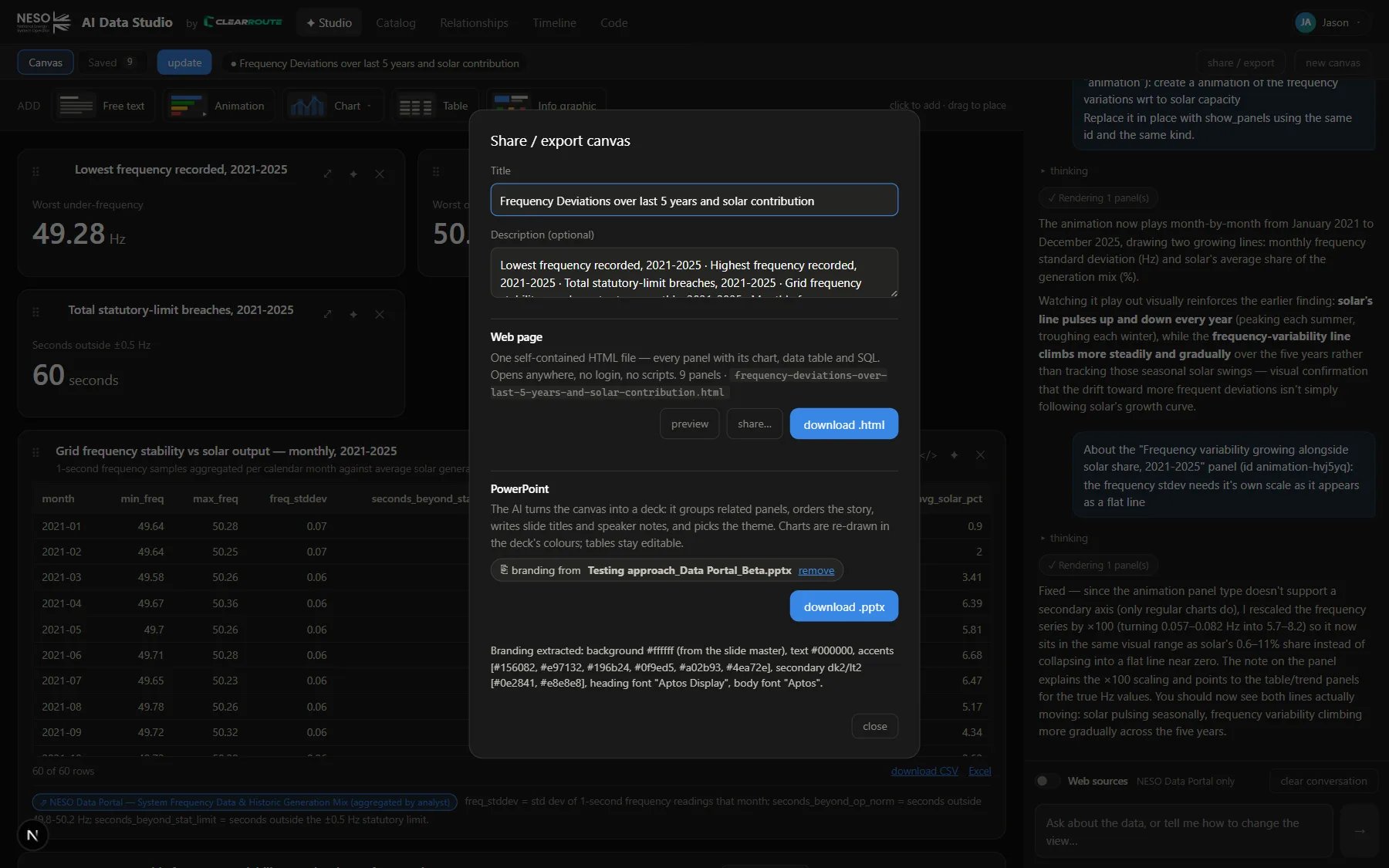Click the AI sparkle on statutory-limit breaches panel
Screen dimensions: 1389x868
click(353, 314)
